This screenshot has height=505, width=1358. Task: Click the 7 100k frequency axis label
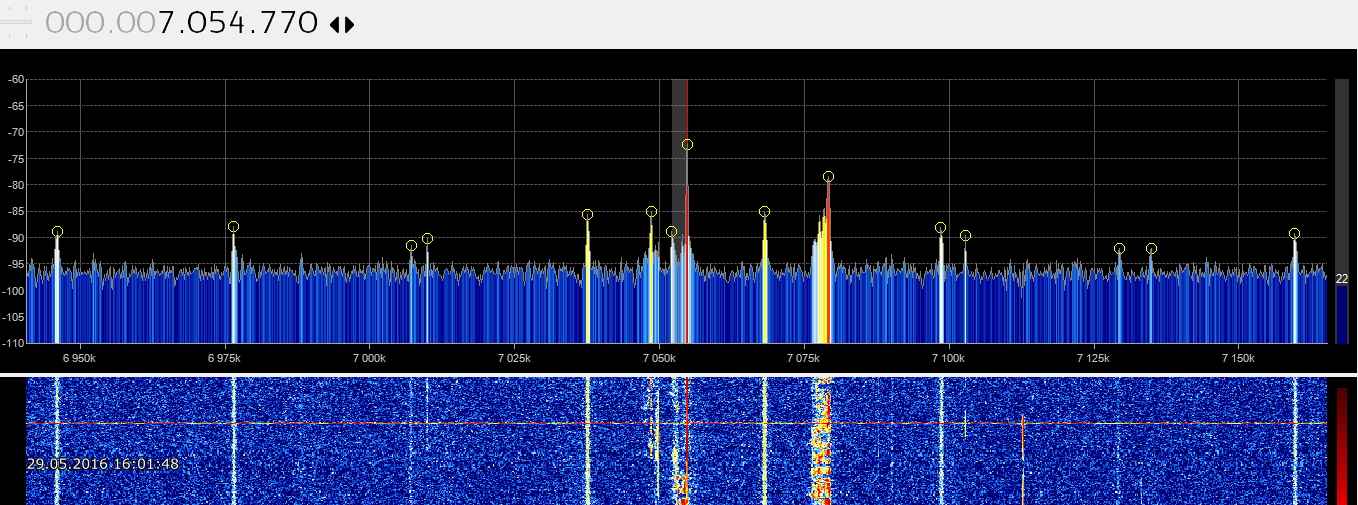click(949, 357)
